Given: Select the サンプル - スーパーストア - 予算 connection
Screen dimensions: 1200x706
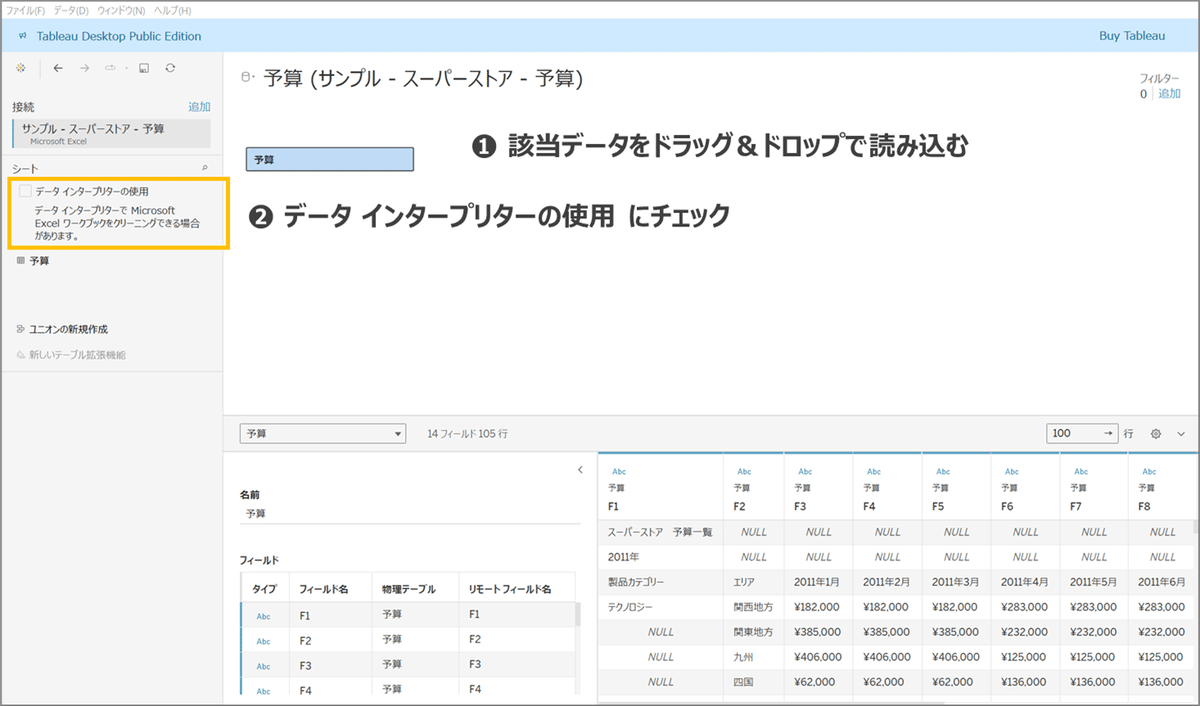Looking at the screenshot, I should (112, 134).
